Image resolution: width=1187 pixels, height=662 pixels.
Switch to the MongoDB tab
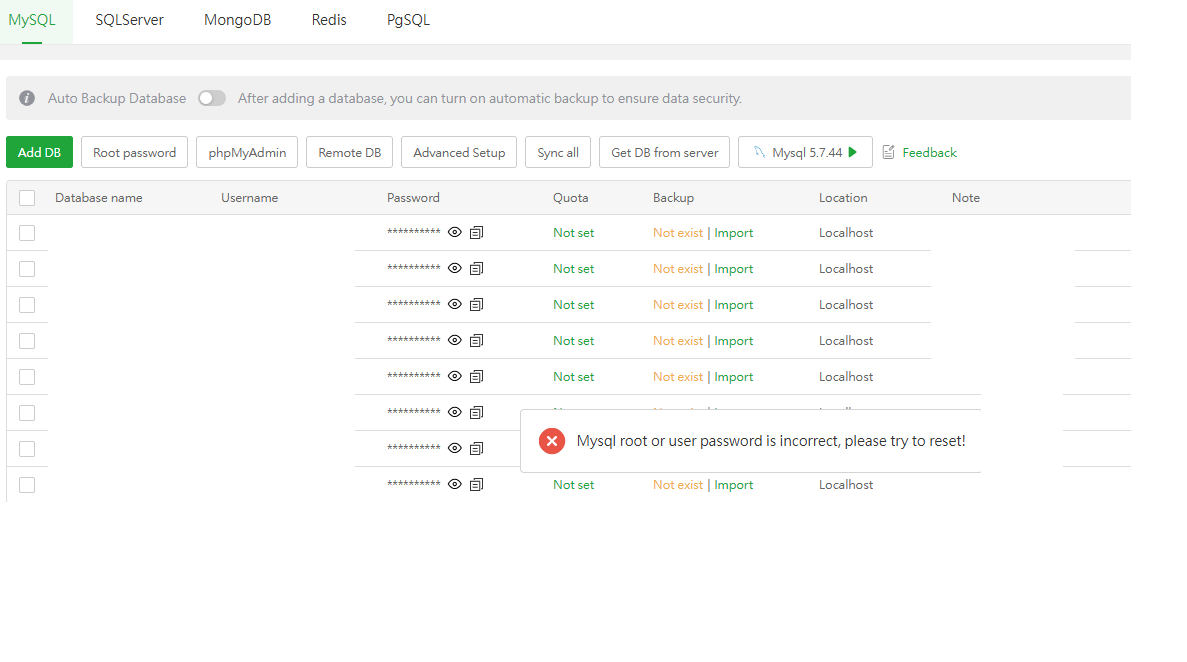[x=237, y=20]
